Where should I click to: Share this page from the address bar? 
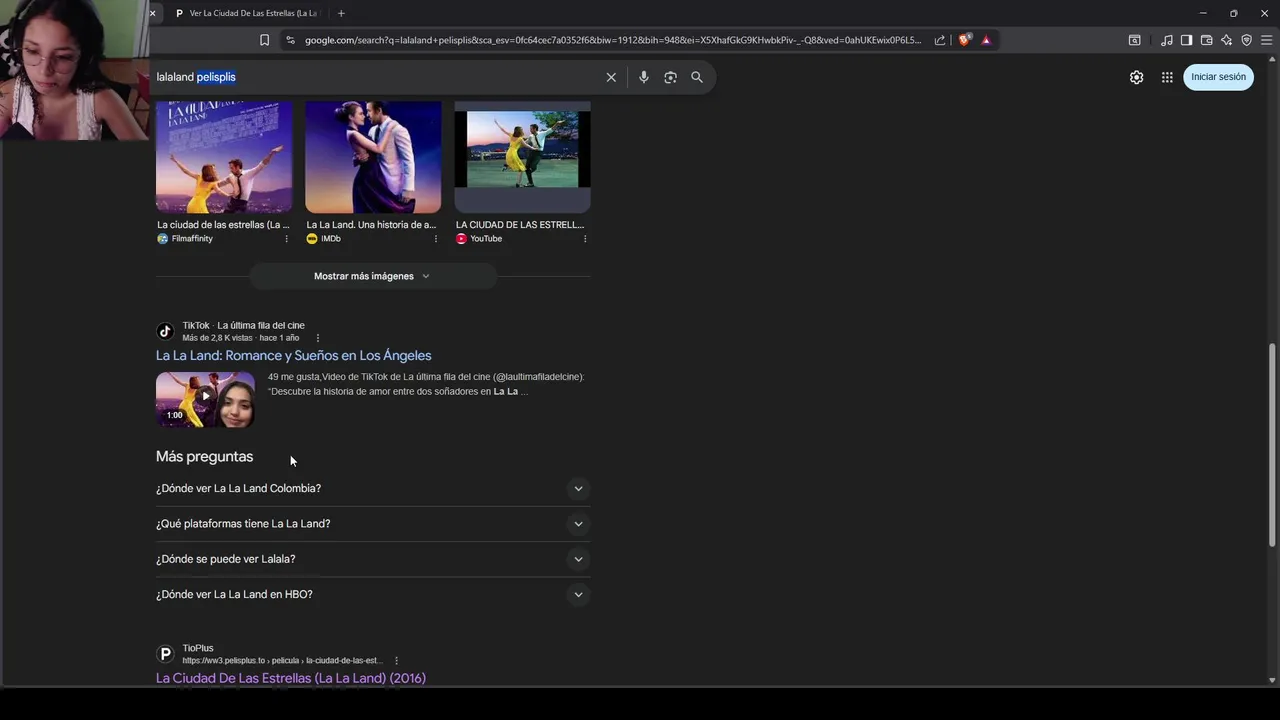point(940,40)
